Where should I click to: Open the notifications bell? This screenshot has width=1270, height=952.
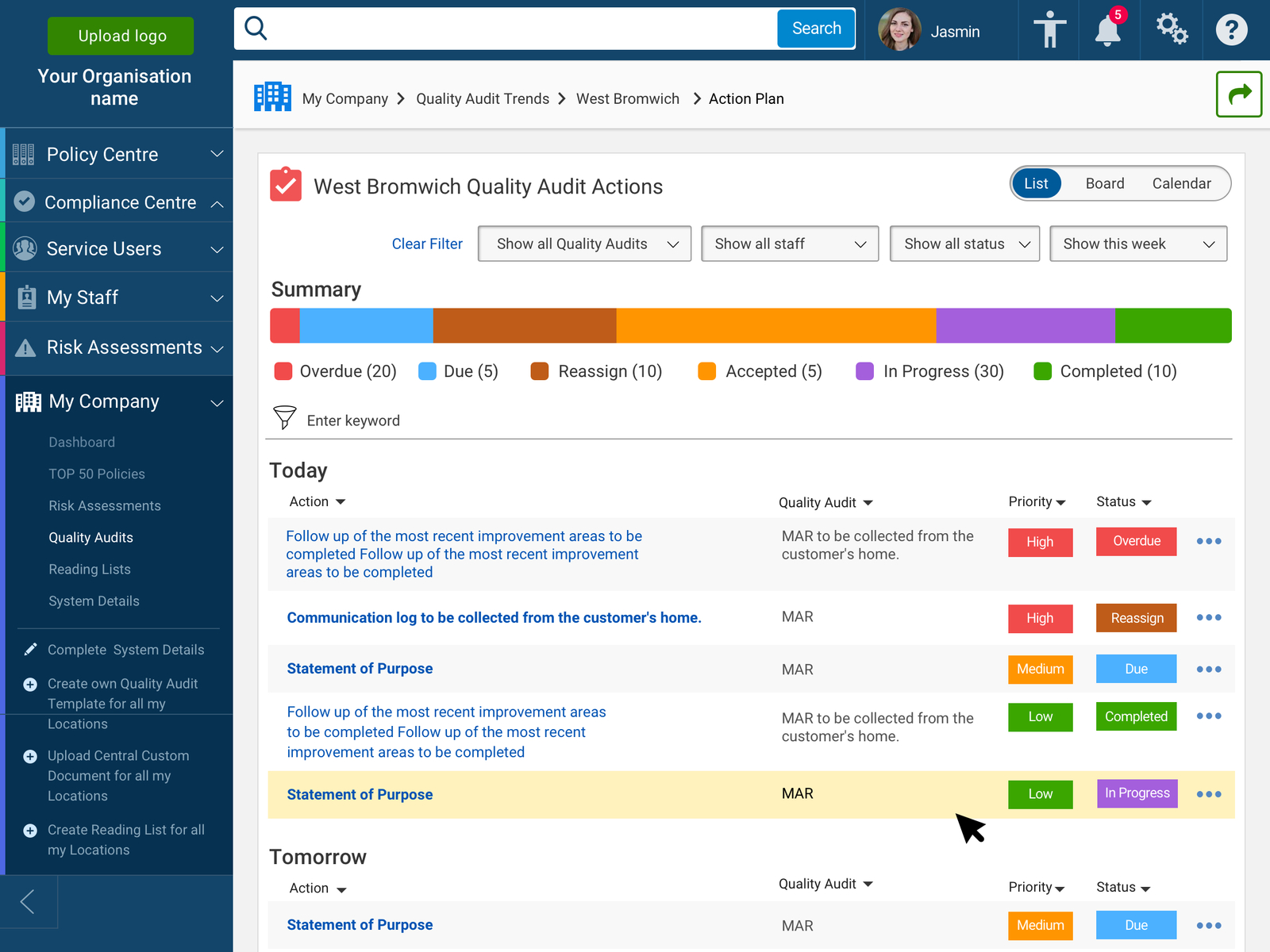coord(1108,30)
